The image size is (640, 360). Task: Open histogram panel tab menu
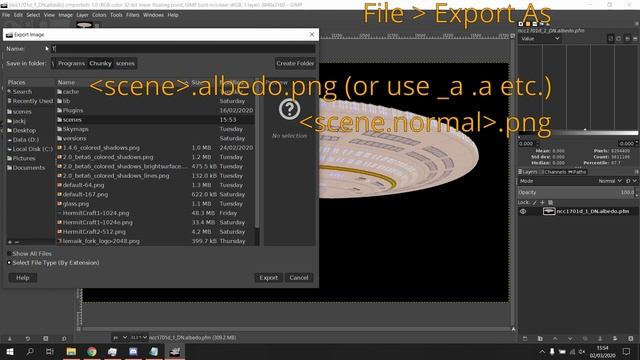pyautogui.click(x=636, y=24)
